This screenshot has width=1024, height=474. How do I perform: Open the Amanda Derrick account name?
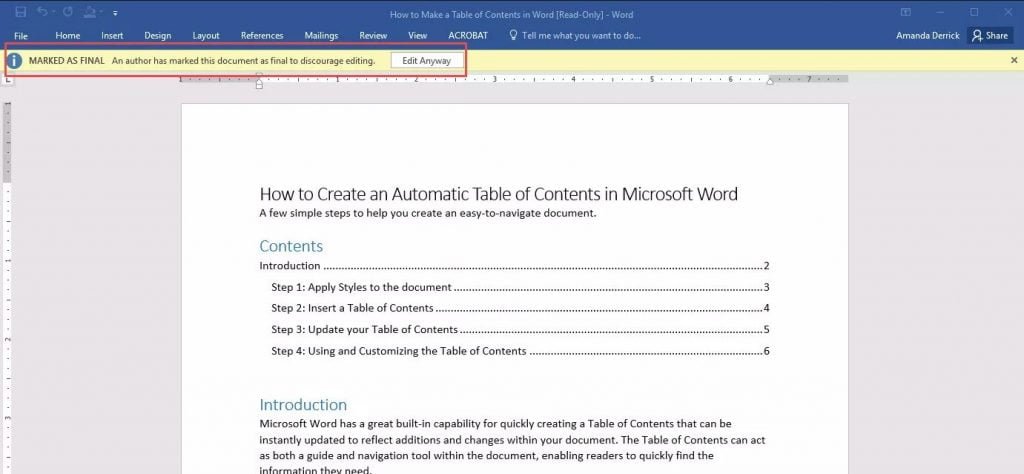click(928, 35)
